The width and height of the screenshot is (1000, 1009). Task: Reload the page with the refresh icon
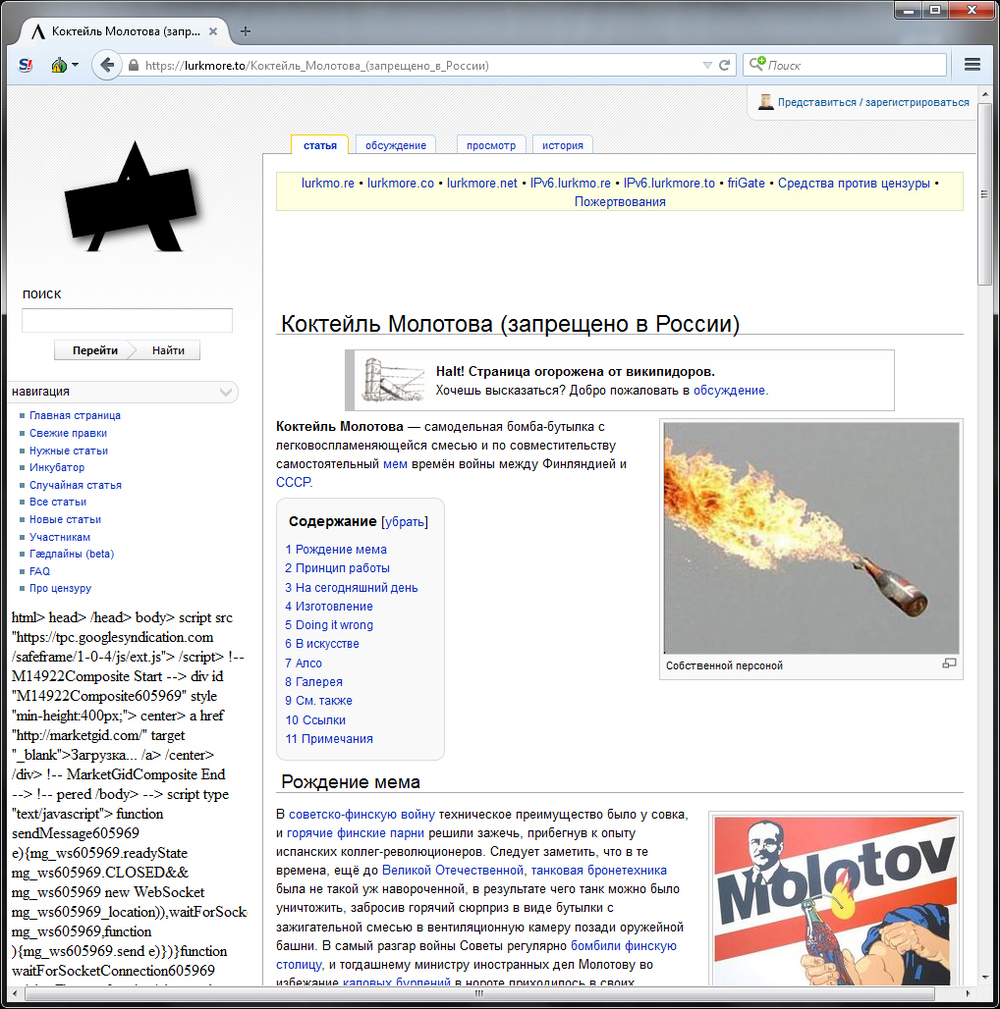click(725, 65)
